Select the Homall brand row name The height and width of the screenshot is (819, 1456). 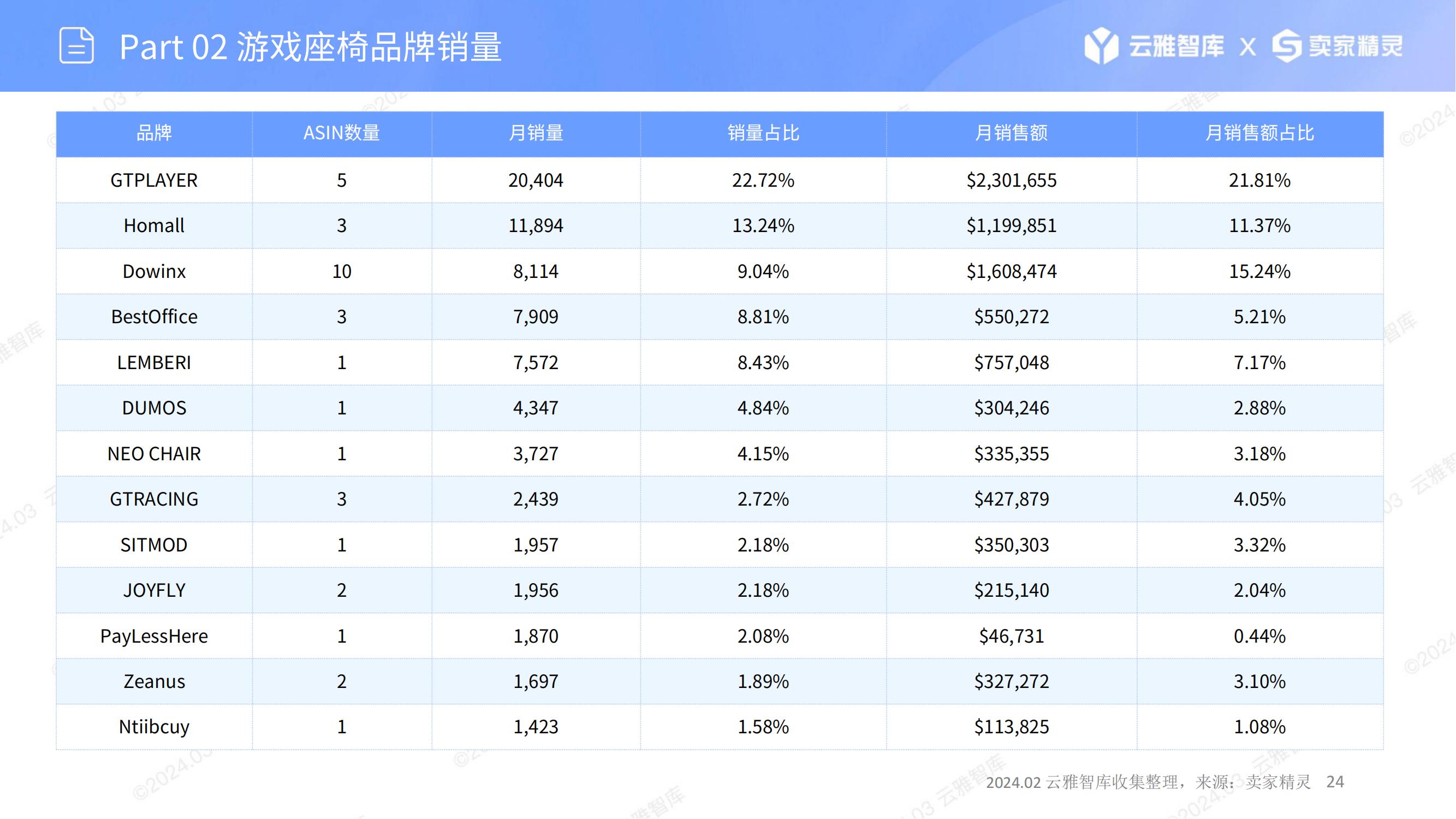[x=154, y=226]
